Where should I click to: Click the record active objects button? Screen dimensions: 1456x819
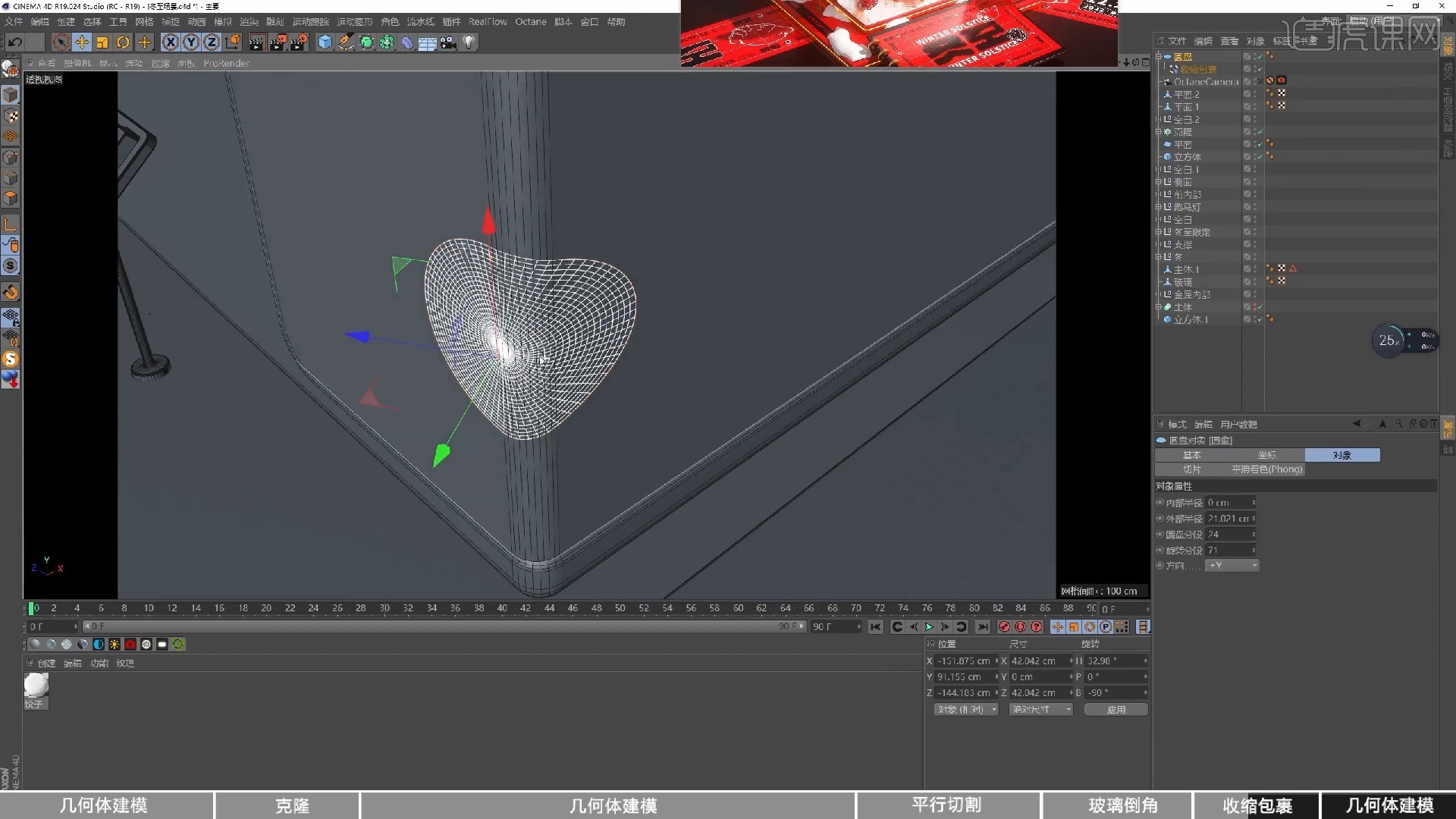click(x=1005, y=627)
